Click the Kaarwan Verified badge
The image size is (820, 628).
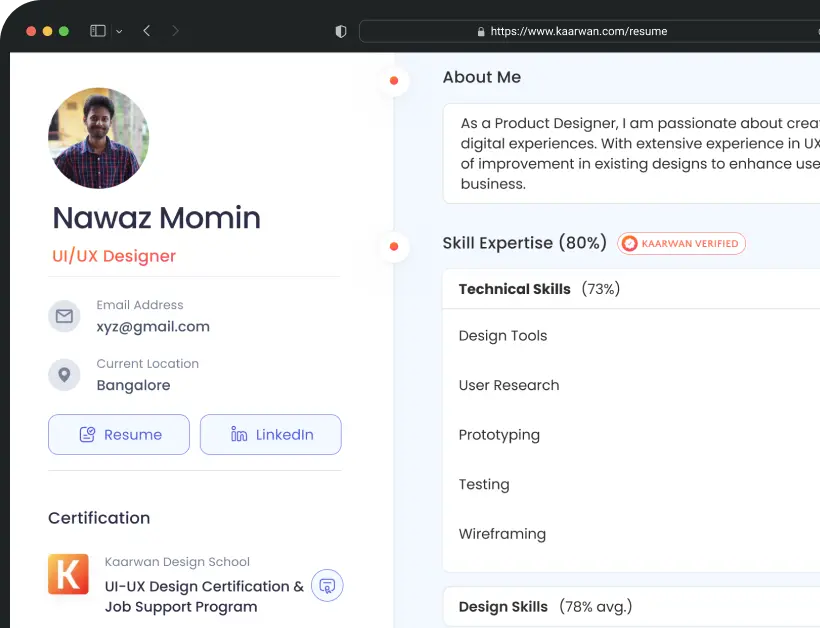click(x=681, y=243)
